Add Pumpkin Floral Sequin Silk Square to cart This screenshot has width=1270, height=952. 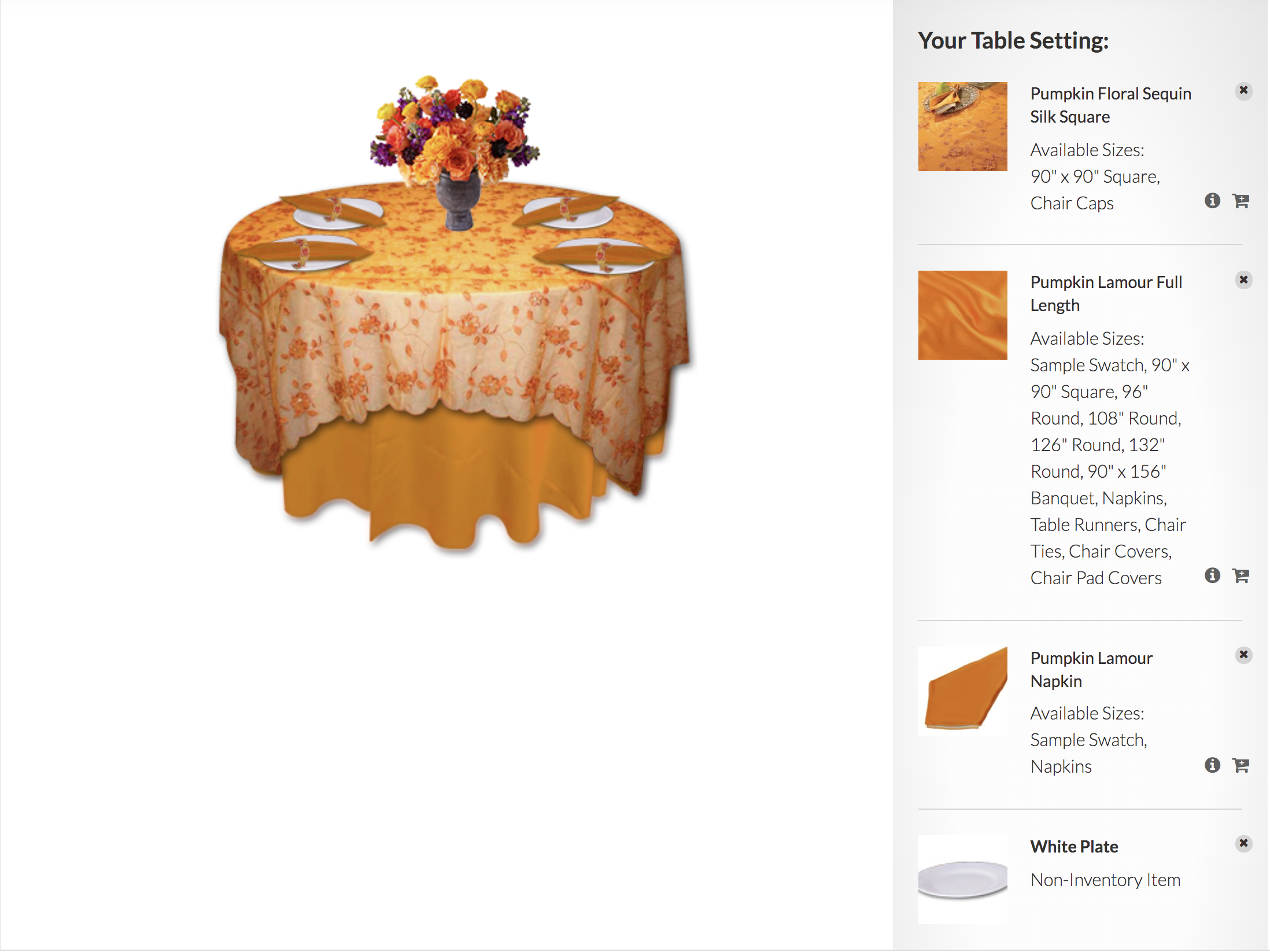tap(1241, 201)
